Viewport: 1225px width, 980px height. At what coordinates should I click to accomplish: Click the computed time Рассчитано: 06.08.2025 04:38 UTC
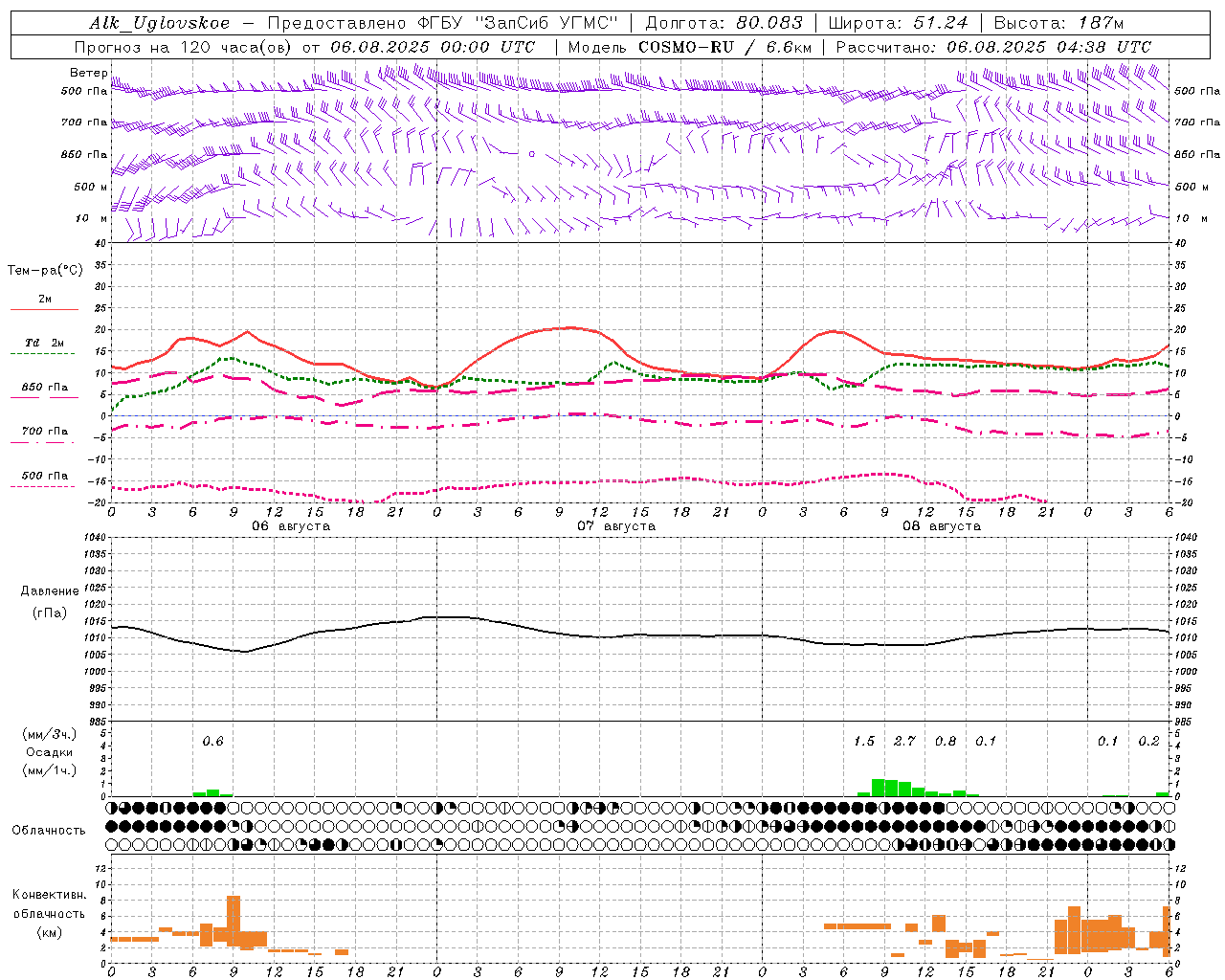(x=993, y=46)
